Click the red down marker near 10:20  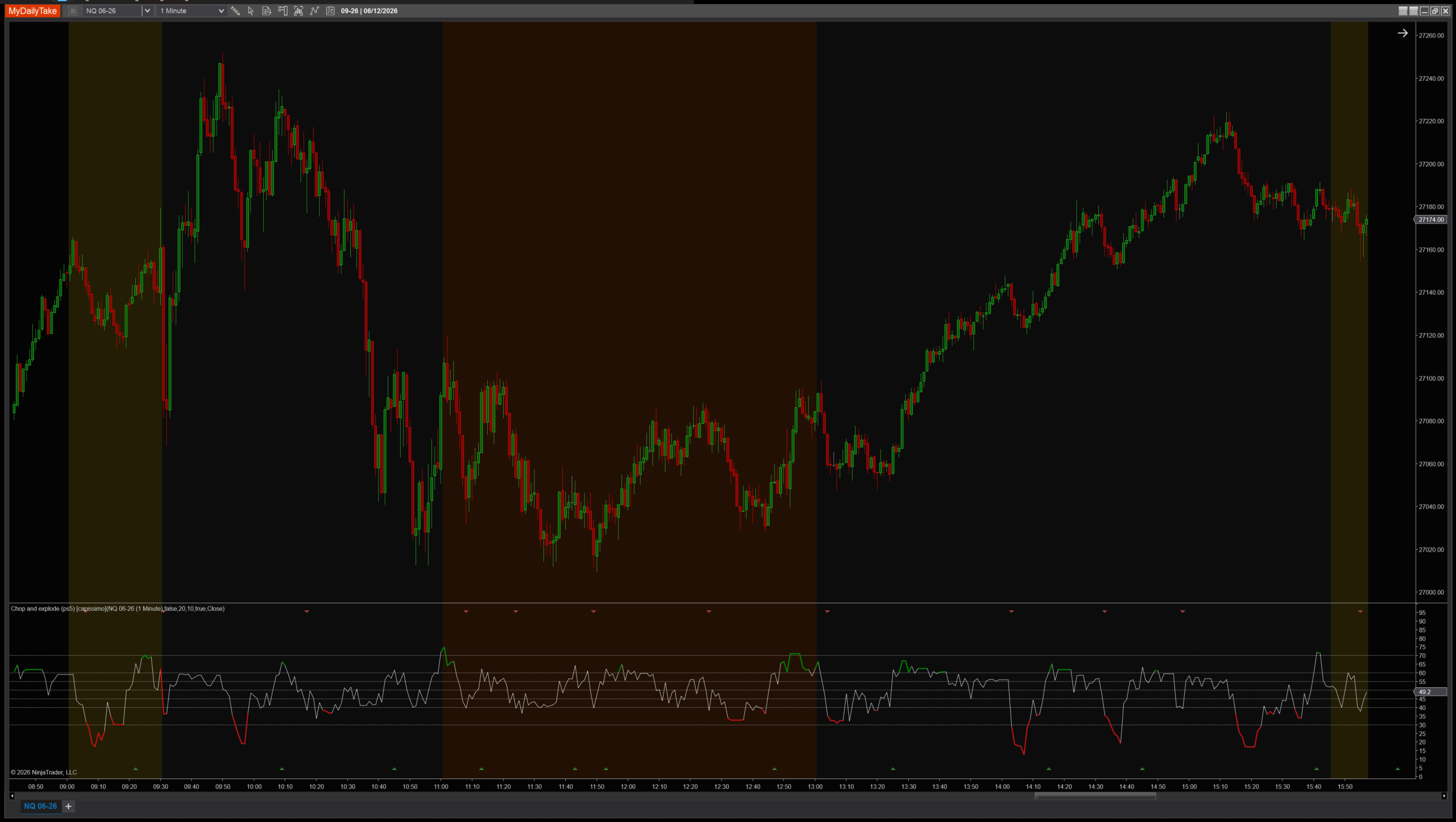tap(307, 612)
